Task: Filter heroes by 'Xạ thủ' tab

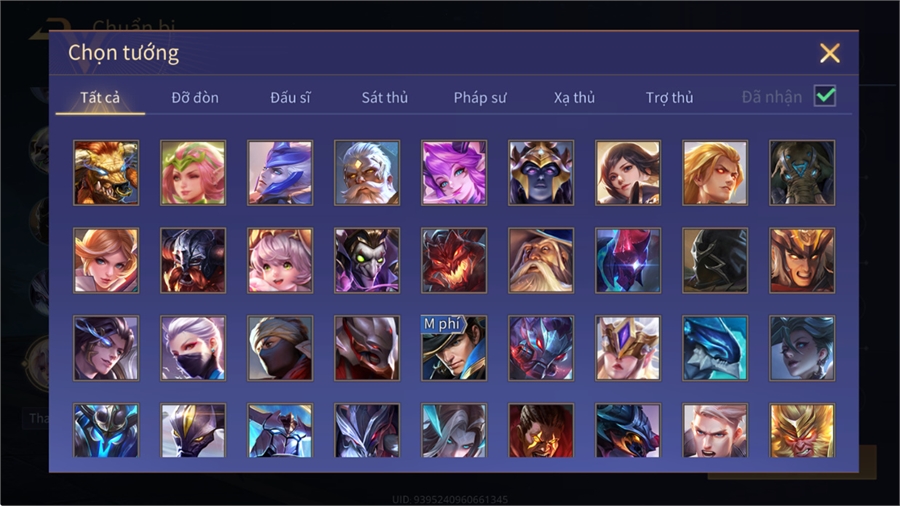Action: pos(574,98)
